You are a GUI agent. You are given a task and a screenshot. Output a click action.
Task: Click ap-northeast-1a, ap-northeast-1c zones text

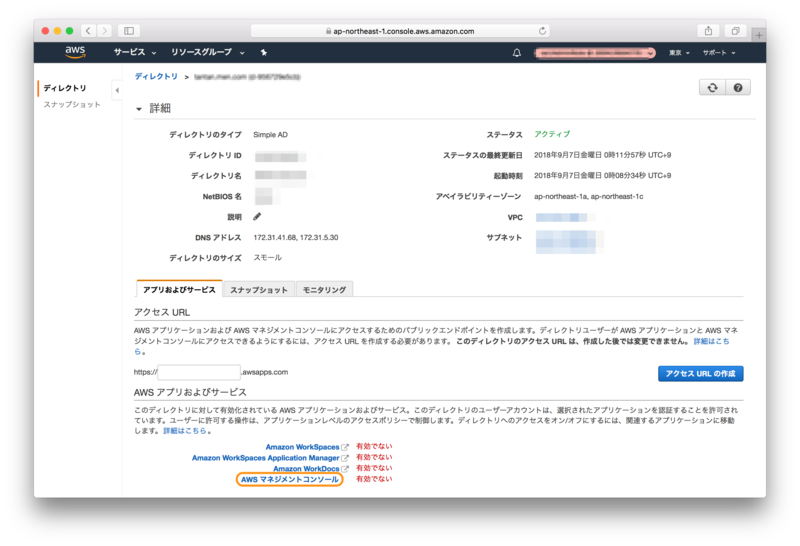click(589, 196)
